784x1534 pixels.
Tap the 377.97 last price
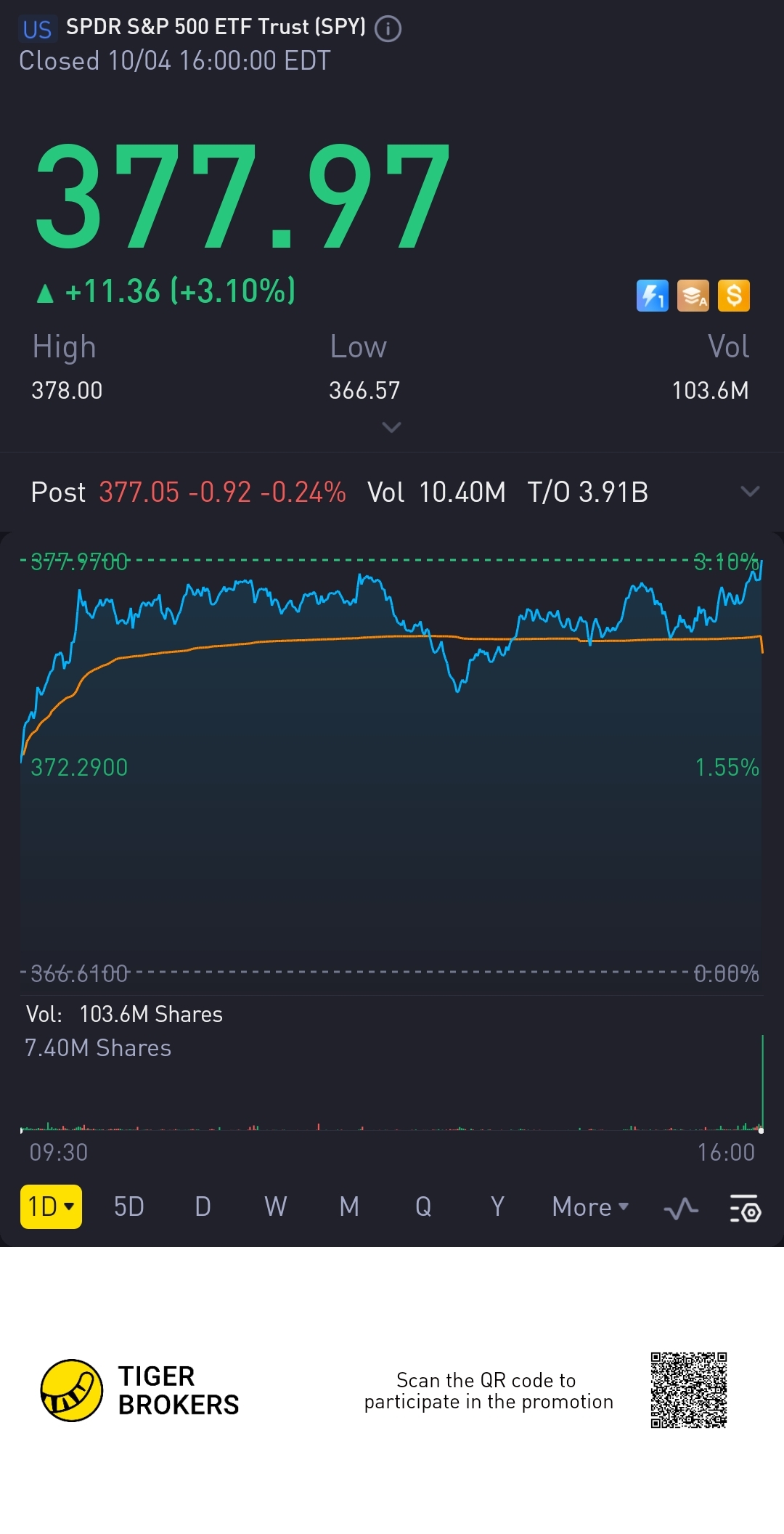point(242,195)
